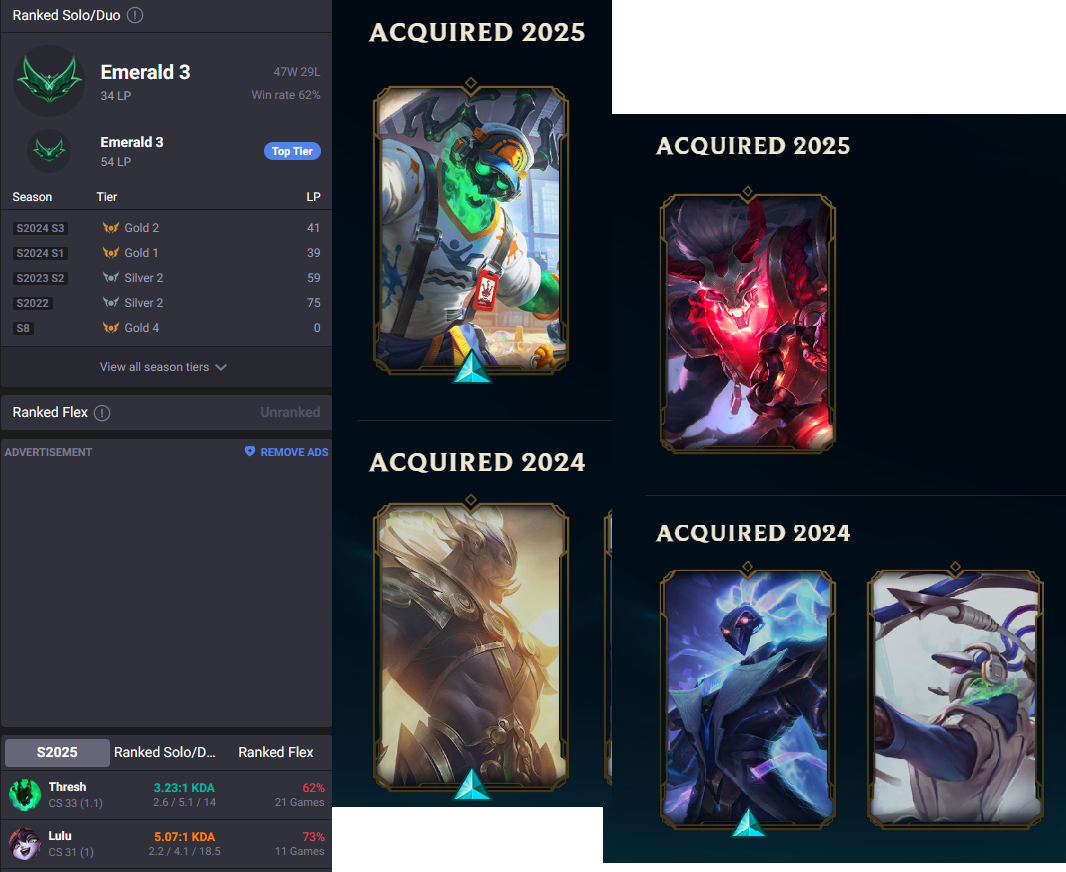The width and height of the screenshot is (1066, 872).
Task: Switch to the Ranked Solo/D... tab
Action: coord(165,752)
